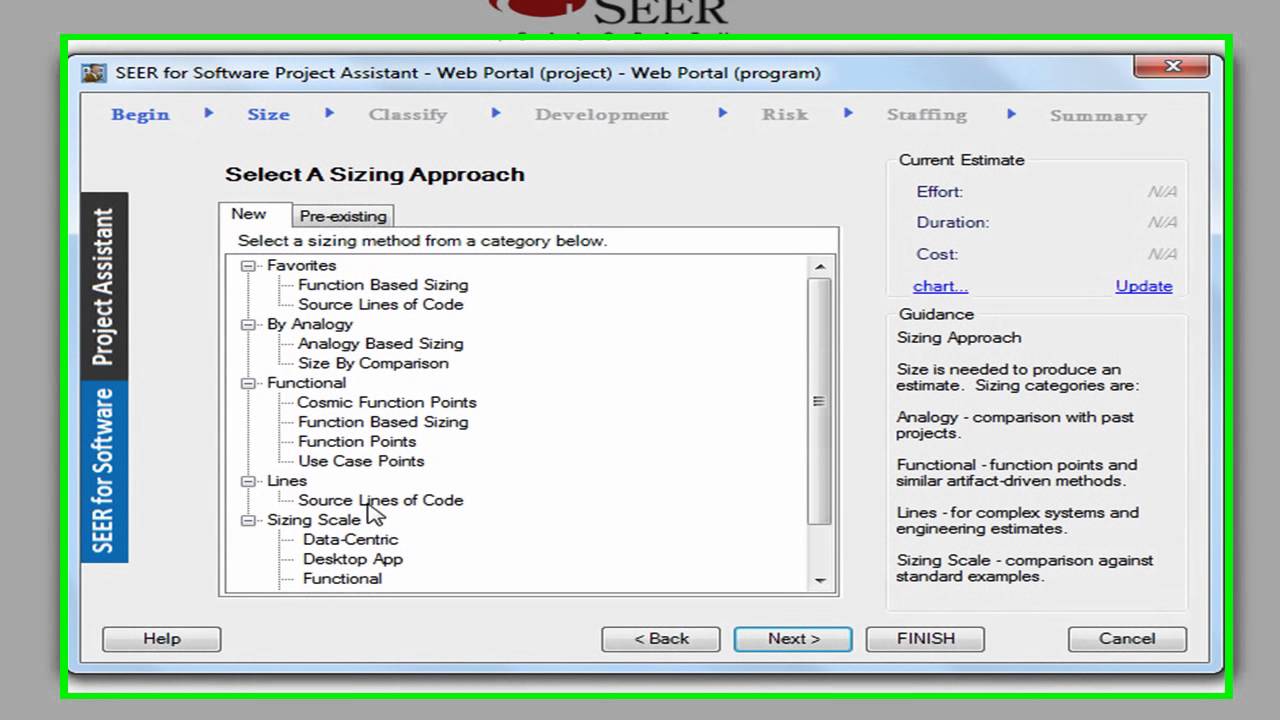Click the SEER app icon in title bar
This screenshot has width=1280, height=720.
pyautogui.click(x=94, y=73)
